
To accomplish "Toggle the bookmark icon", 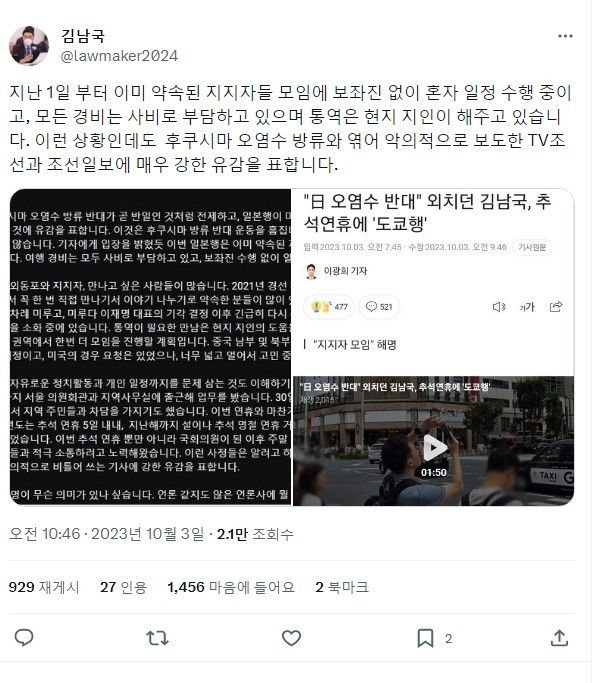I will pyautogui.click(x=425, y=638).
